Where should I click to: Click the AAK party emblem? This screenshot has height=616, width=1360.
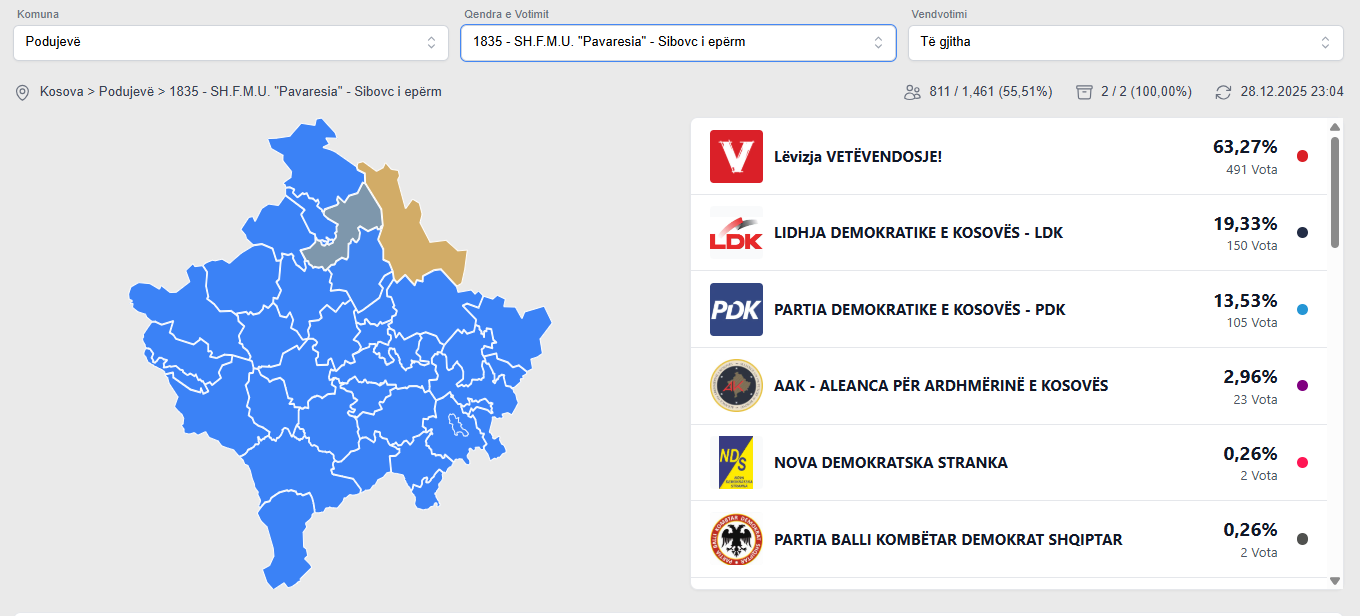click(x=736, y=386)
